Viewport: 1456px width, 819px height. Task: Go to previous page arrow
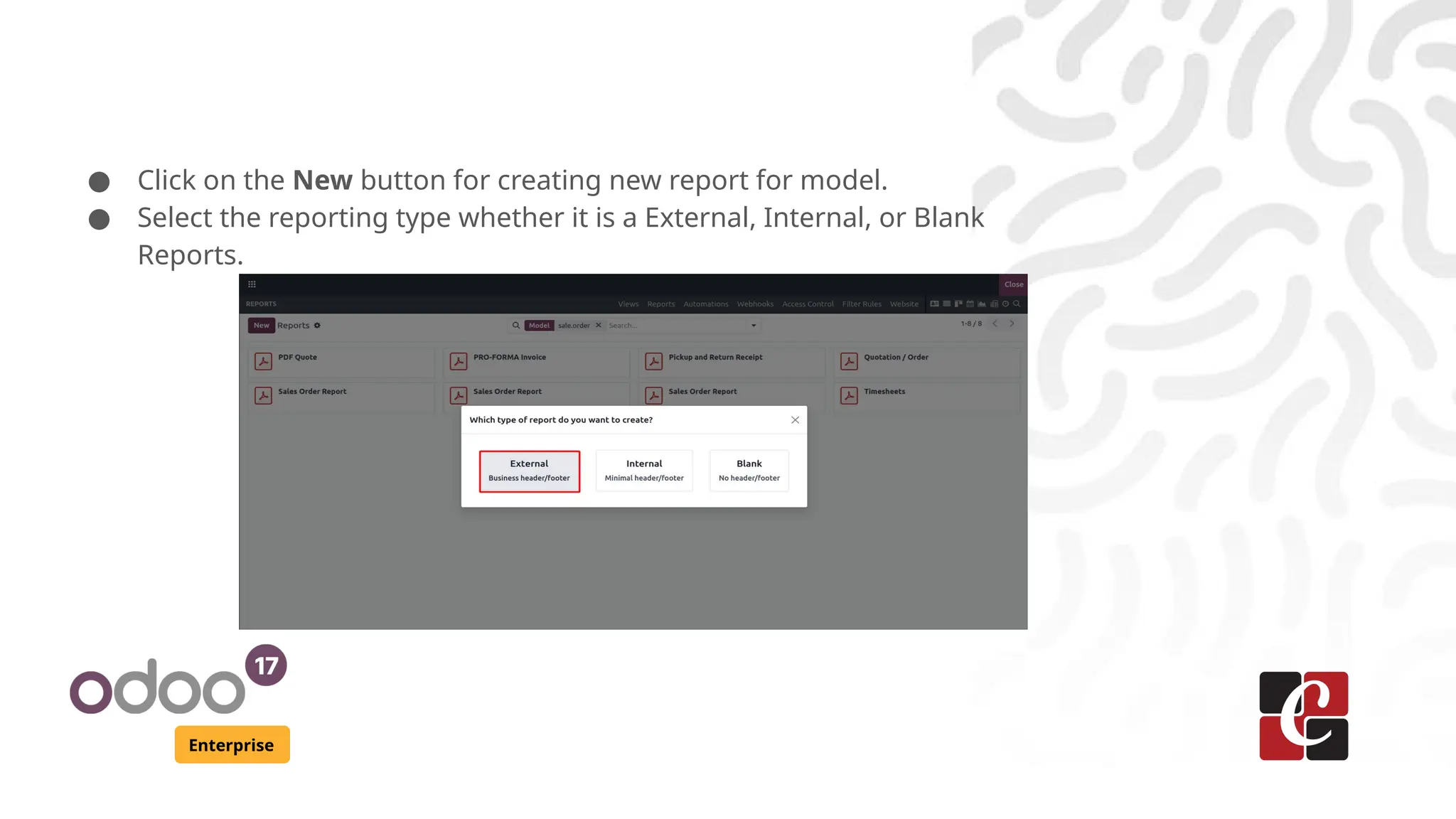click(995, 323)
